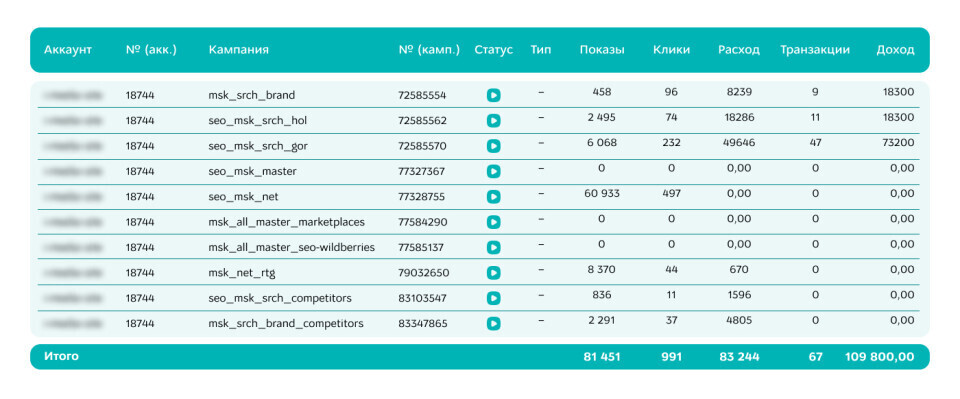Click status icon for msk_all_master_seo-wildberries

pos(493,248)
